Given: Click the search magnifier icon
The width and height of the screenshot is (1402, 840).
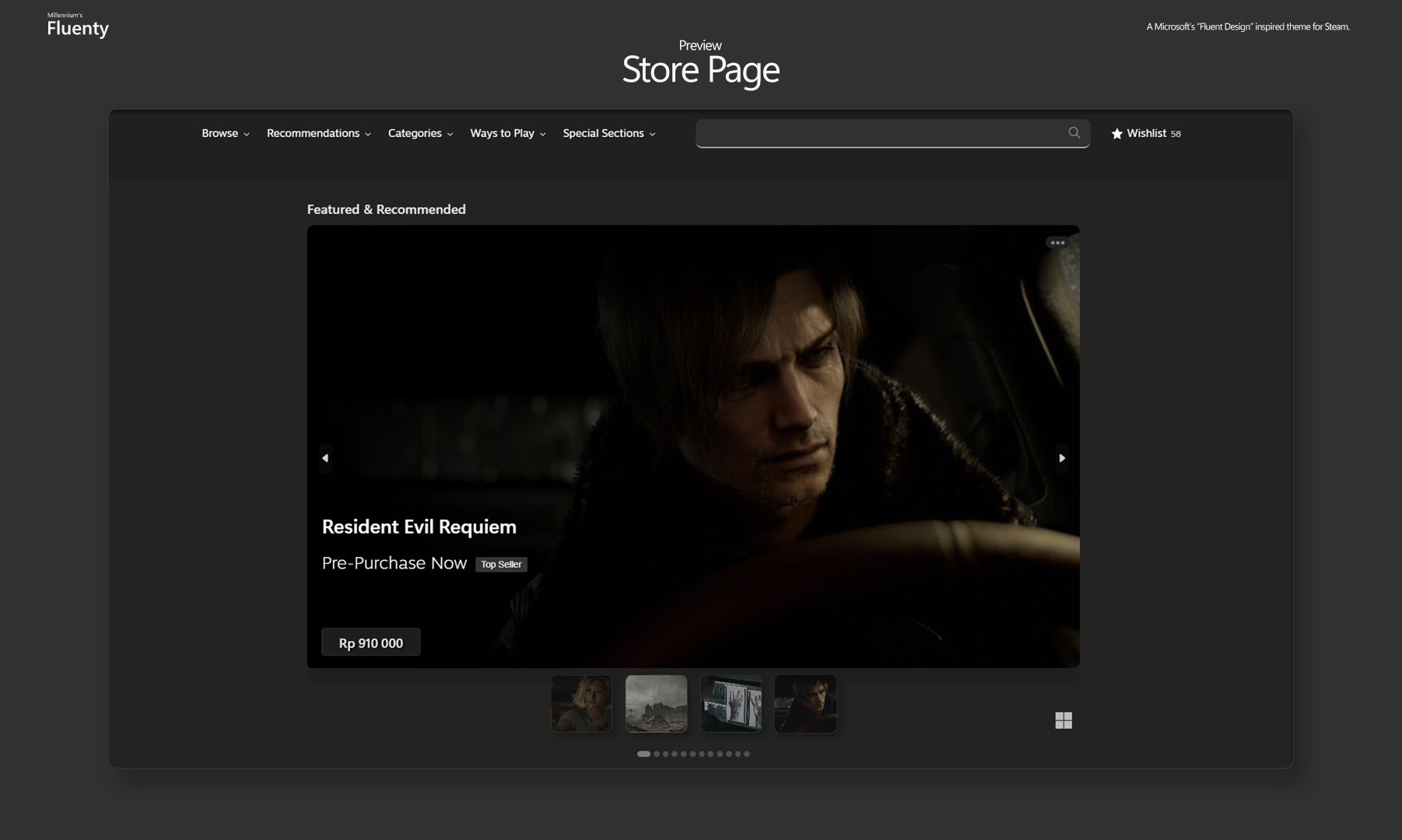Looking at the screenshot, I should coord(1074,133).
